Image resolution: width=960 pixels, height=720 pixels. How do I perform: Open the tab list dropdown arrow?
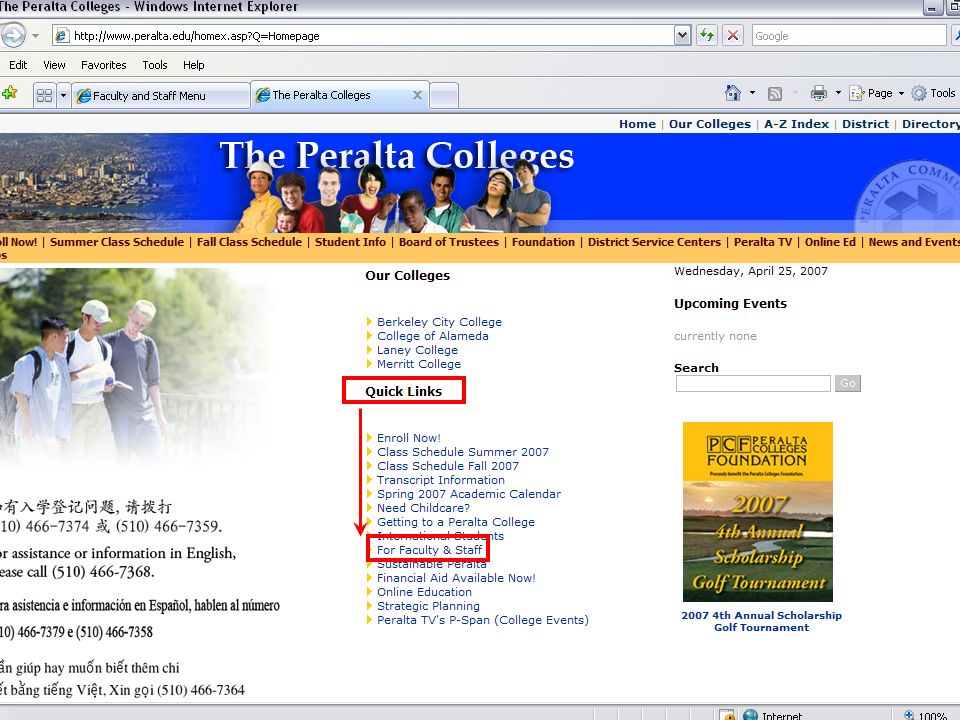pyautogui.click(x=63, y=96)
